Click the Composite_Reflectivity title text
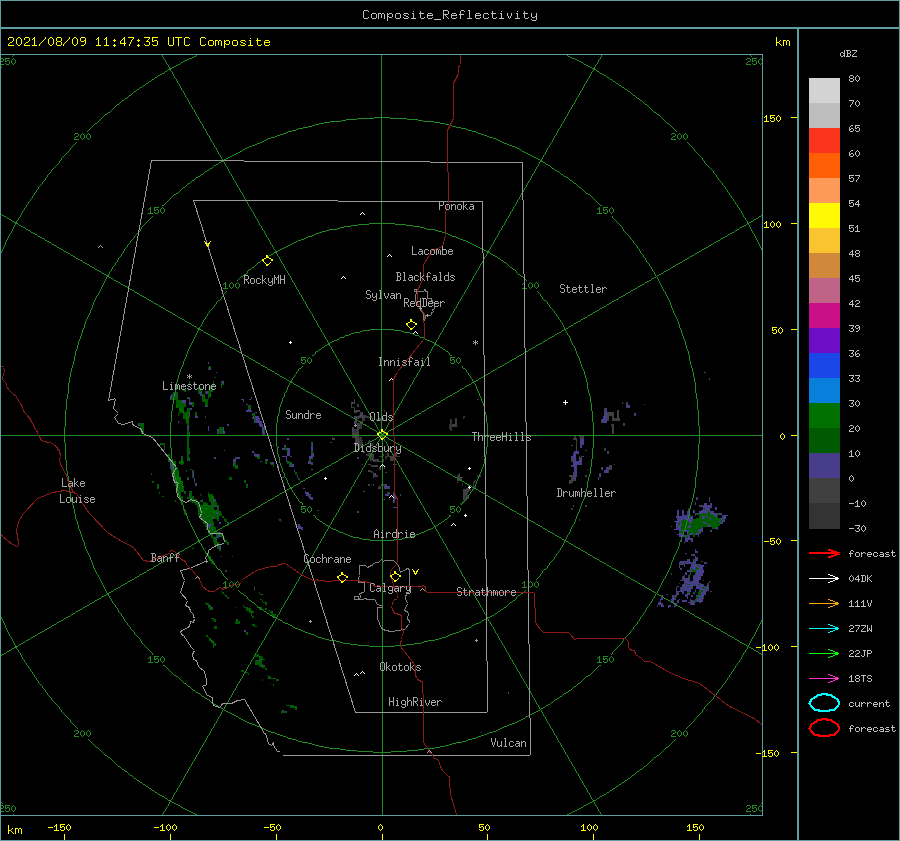The width and height of the screenshot is (900, 841). tap(450, 15)
